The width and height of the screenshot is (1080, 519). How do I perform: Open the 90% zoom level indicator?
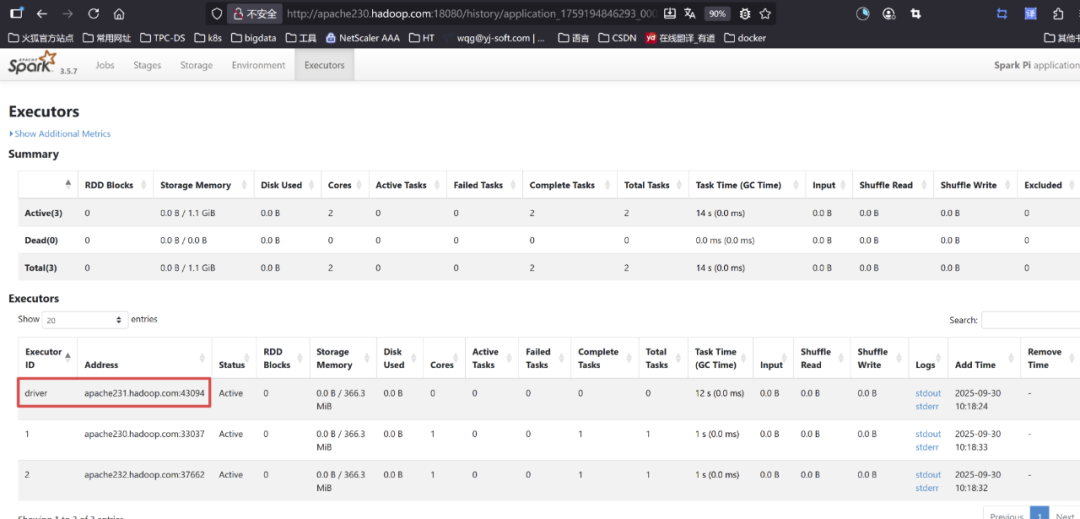tap(717, 14)
